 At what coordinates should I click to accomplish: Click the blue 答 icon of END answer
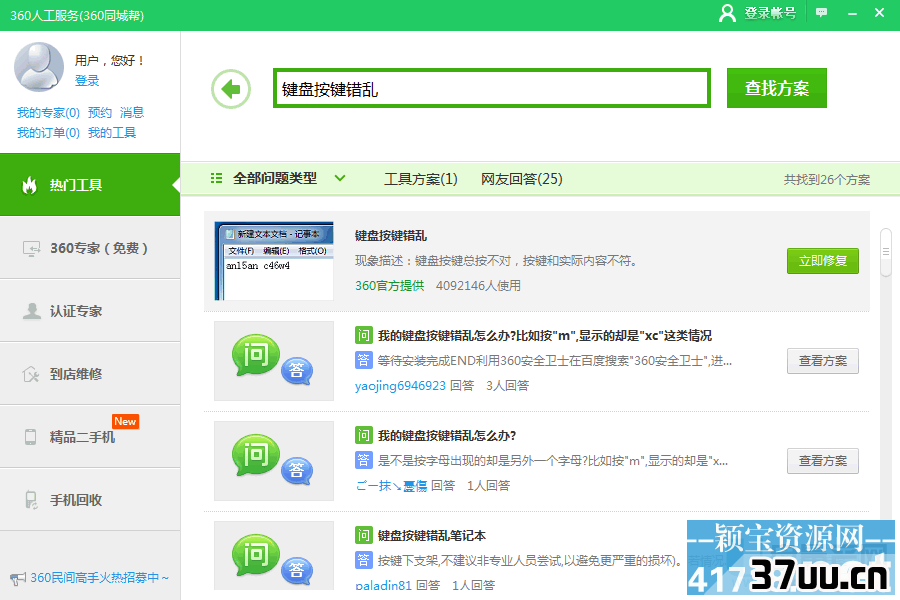click(x=363, y=360)
